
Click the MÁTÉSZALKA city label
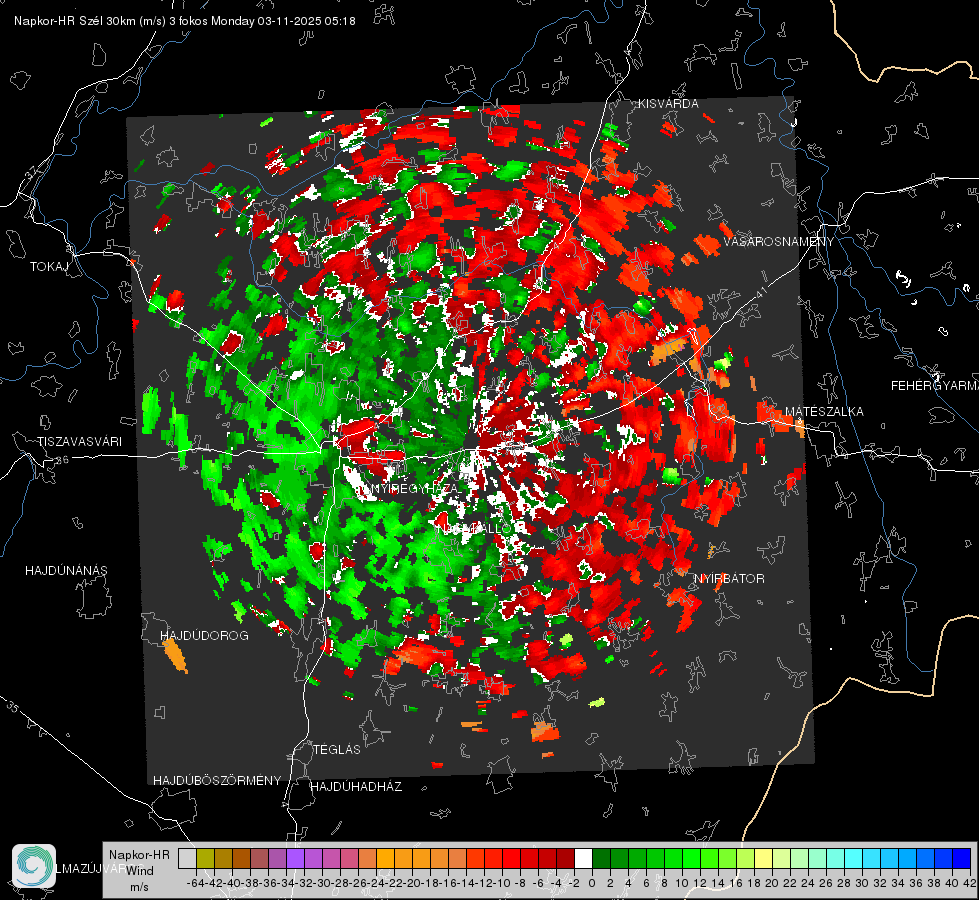[824, 411]
